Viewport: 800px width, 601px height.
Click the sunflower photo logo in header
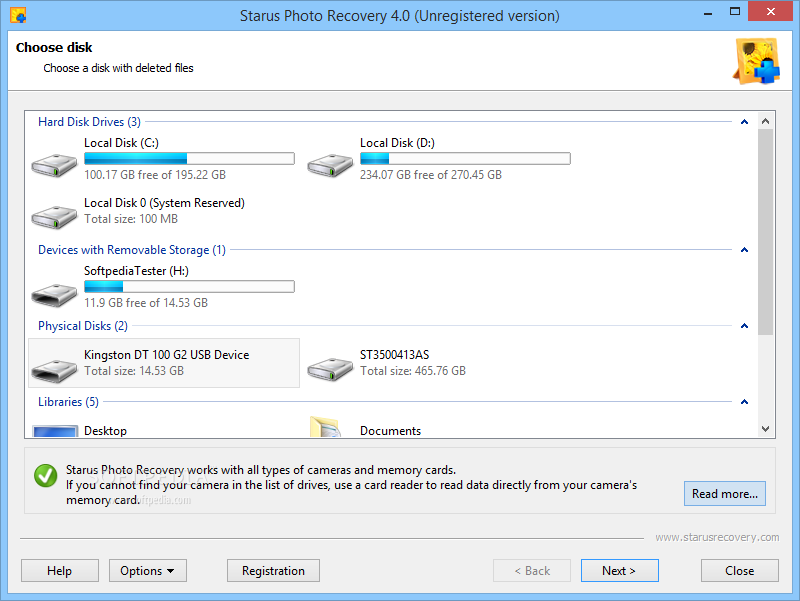(x=757, y=61)
